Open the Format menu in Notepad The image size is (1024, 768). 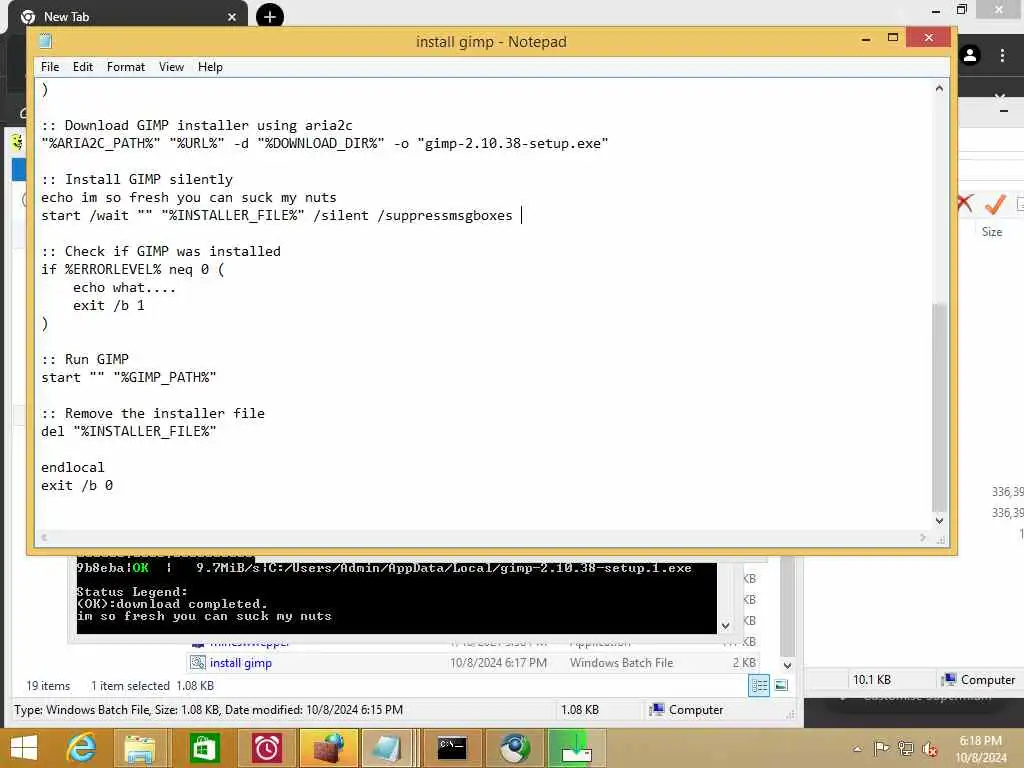(x=125, y=67)
